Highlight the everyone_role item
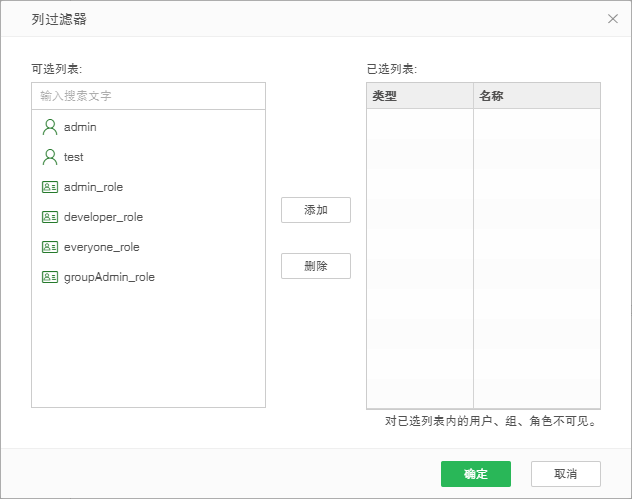 point(101,247)
